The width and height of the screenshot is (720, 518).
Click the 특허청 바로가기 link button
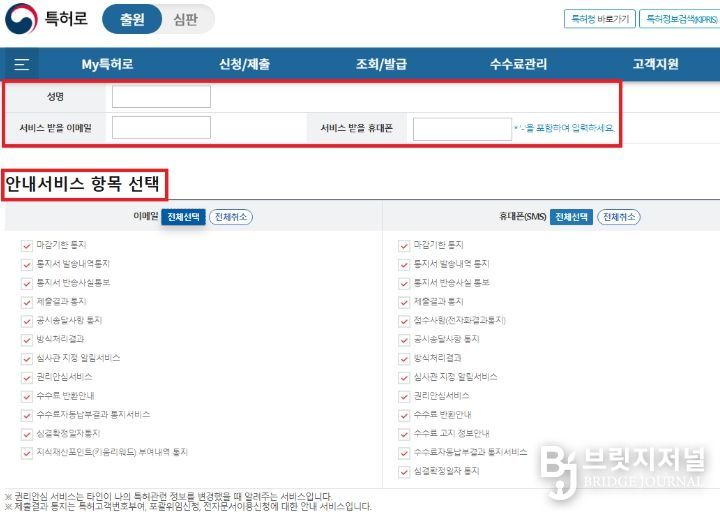600,19
